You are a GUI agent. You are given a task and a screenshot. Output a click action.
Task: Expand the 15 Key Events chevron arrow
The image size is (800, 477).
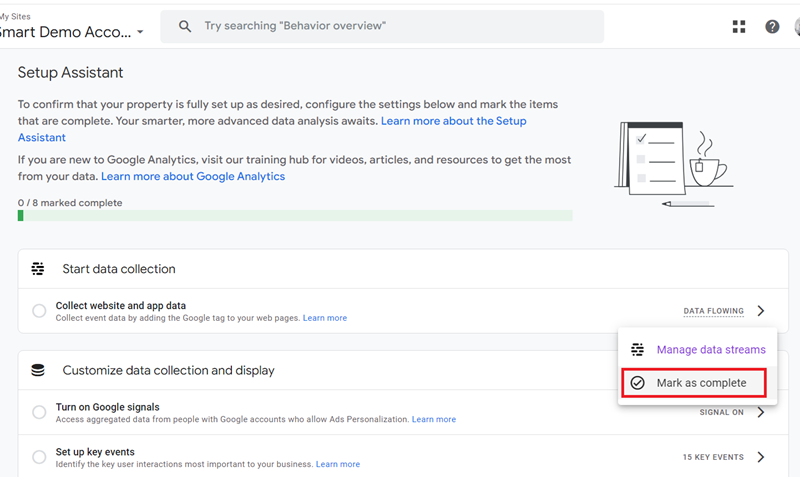point(761,457)
